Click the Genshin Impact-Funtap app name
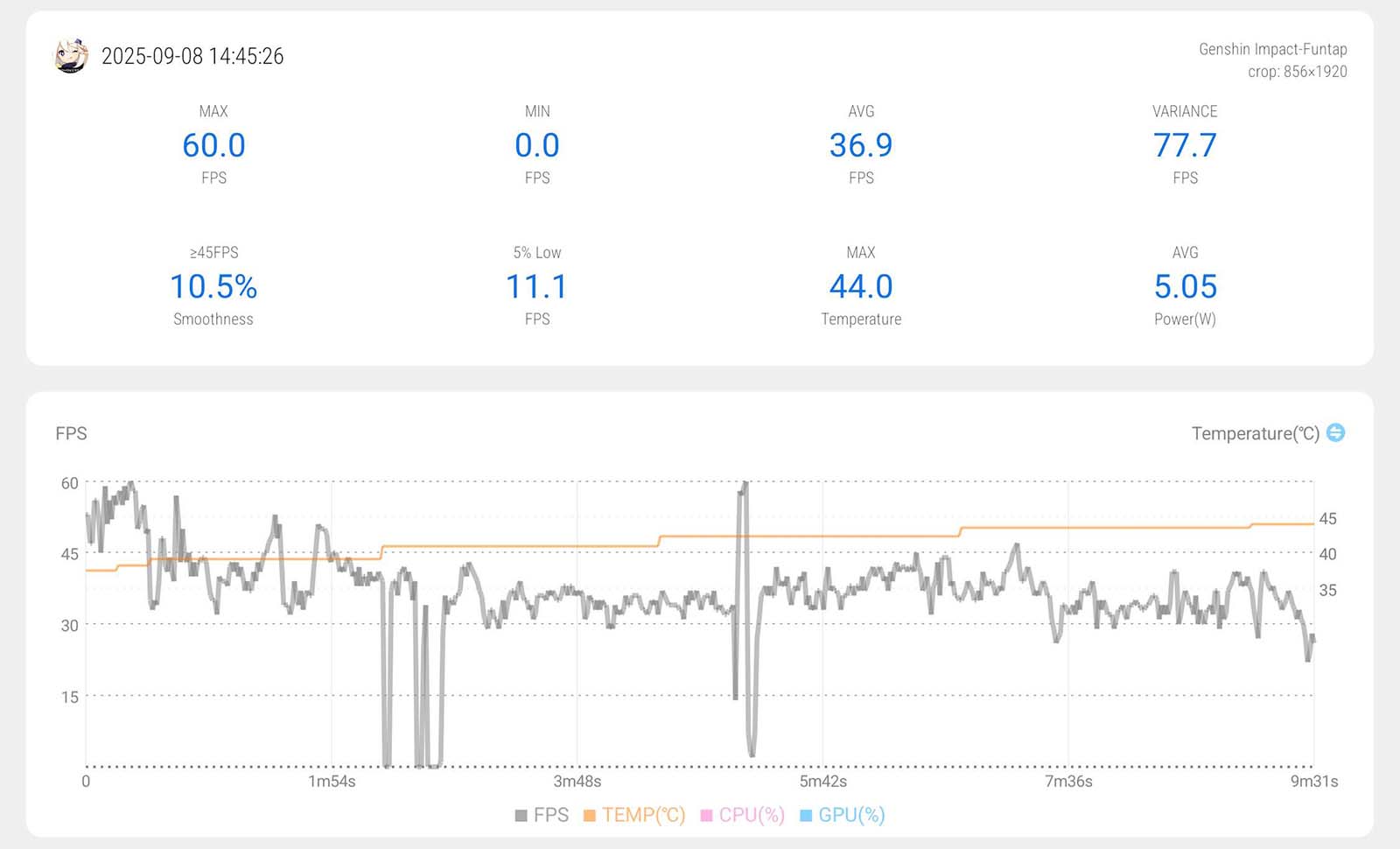Viewport: 1400px width, 849px height. [x=1272, y=49]
